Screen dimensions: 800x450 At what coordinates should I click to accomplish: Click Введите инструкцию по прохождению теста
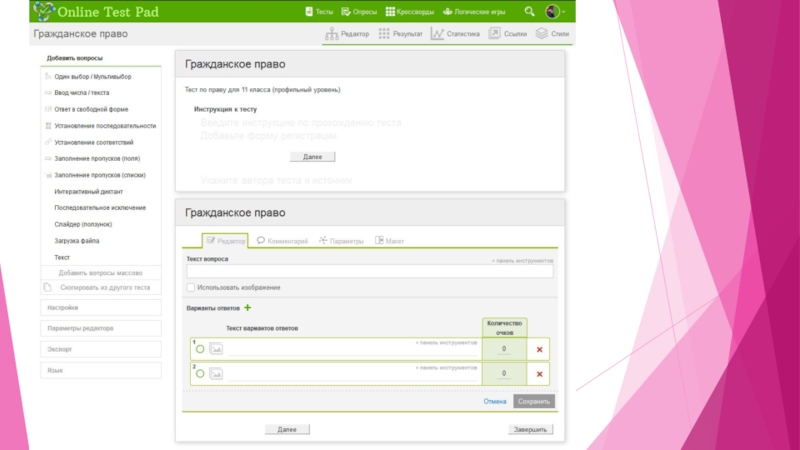pos(301,122)
